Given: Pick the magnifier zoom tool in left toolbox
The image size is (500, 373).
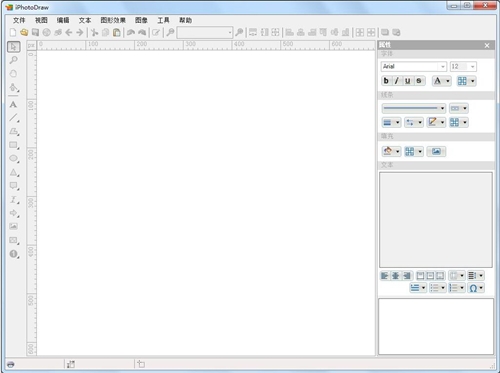Looking at the screenshot, I should (x=13, y=60).
